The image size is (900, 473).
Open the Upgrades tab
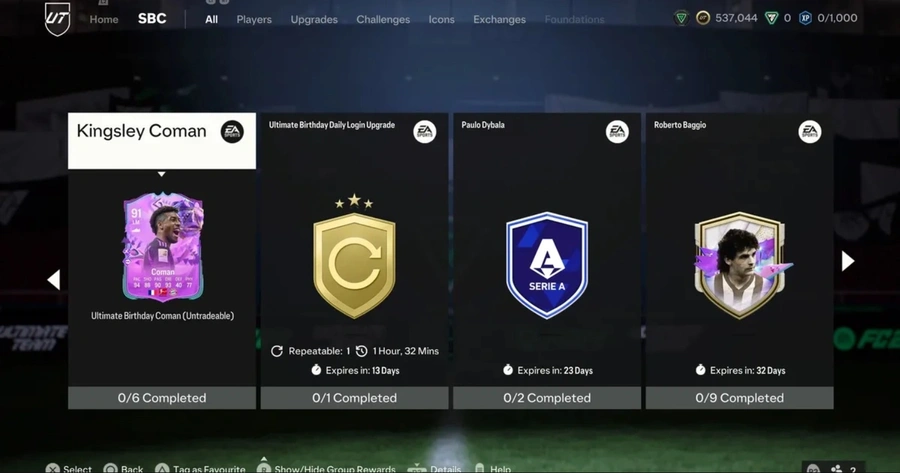pyautogui.click(x=314, y=19)
